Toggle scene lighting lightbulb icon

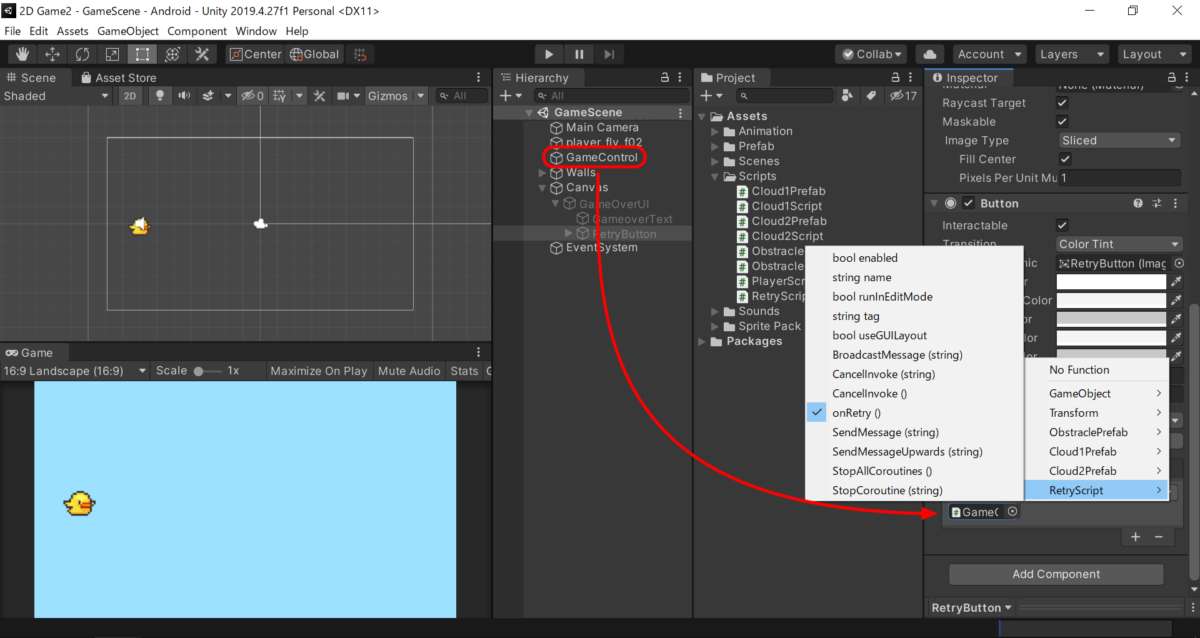(x=158, y=96)
